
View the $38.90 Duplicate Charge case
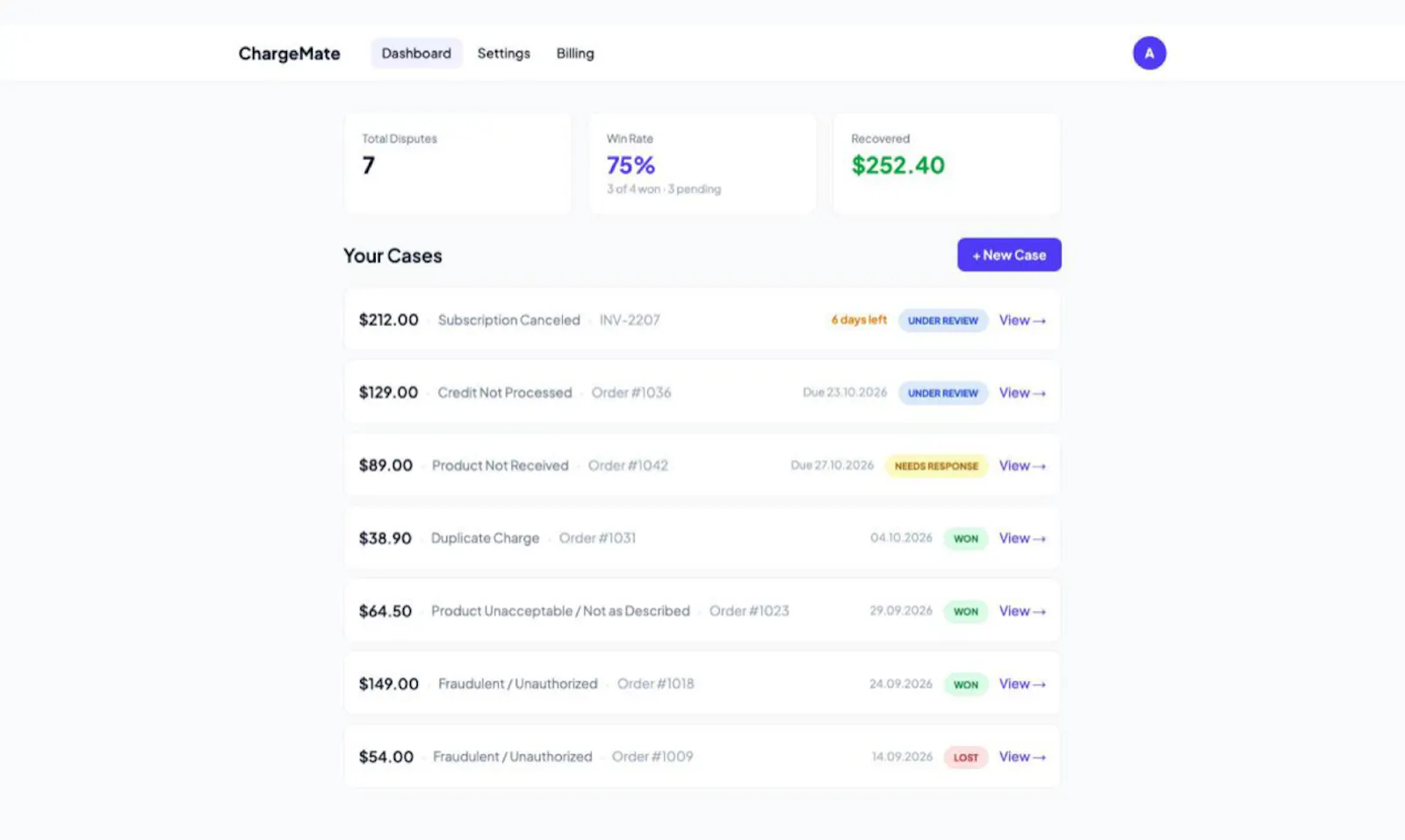pos(1022,538)
